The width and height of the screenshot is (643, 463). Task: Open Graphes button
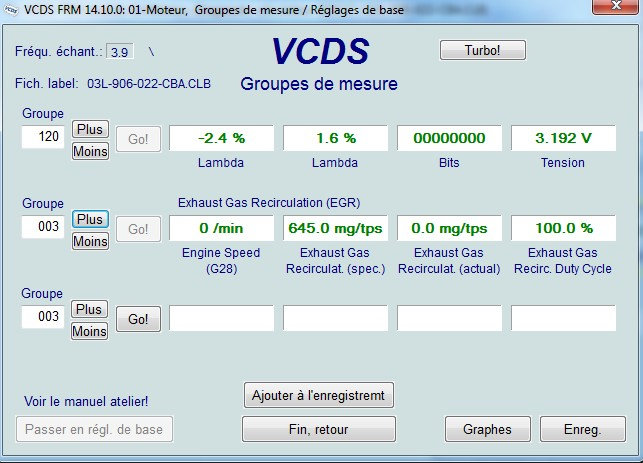[488, 429]
